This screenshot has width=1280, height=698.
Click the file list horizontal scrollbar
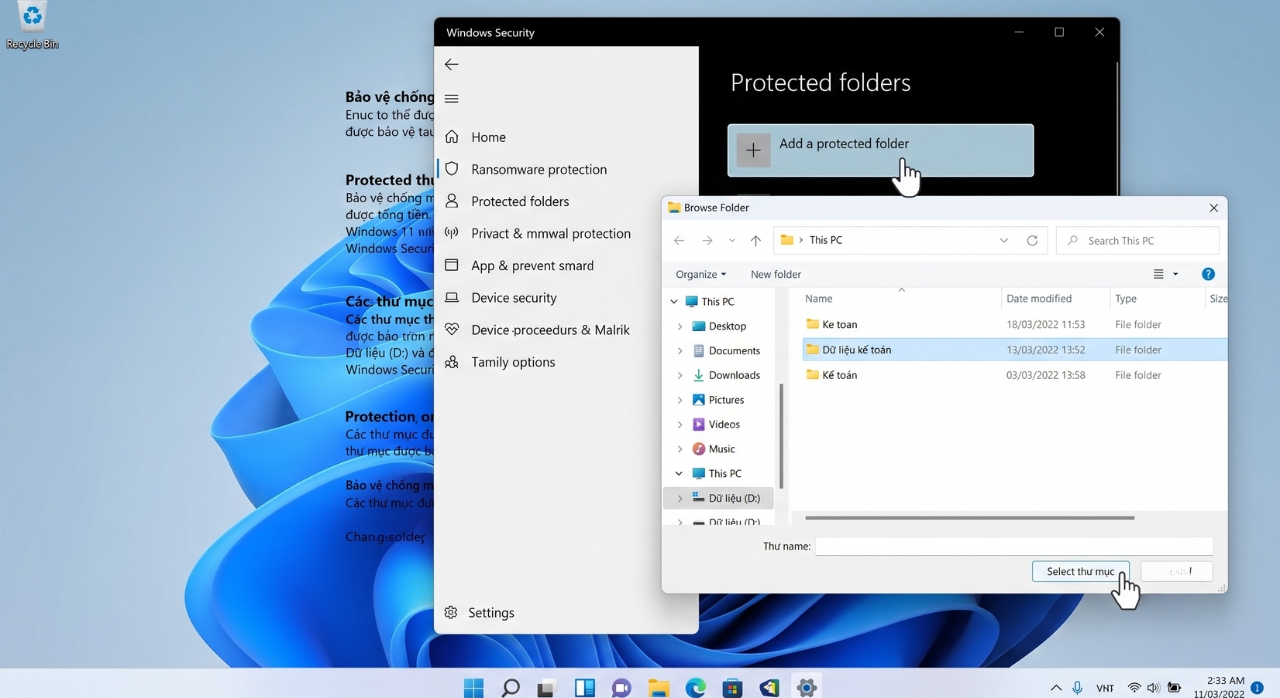[x=970, y=518]
